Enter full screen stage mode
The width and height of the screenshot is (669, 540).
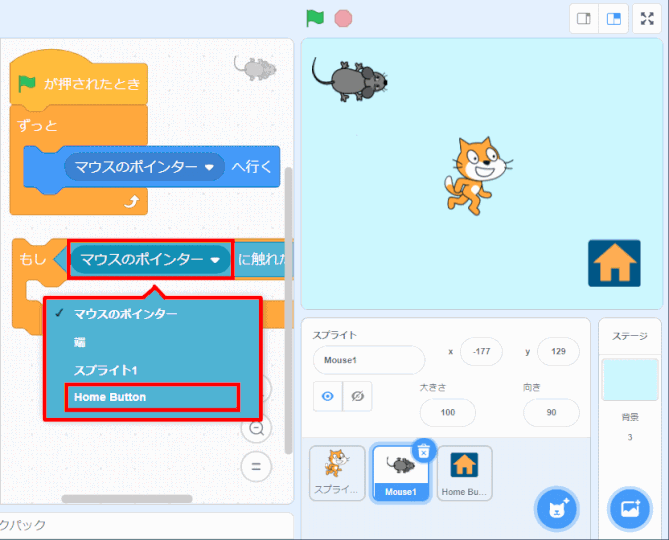pyautogui.click(x=647, y=18)
